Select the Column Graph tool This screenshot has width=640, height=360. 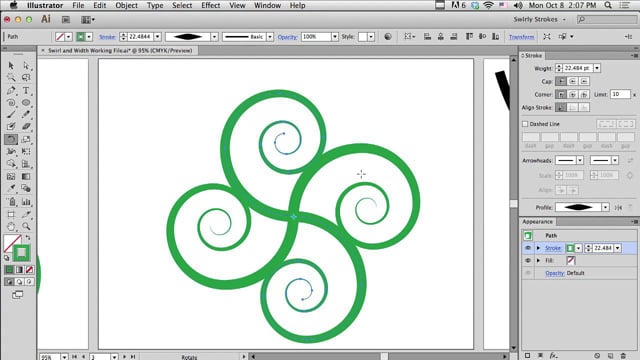pyautogui.click(x=26, y=202)
